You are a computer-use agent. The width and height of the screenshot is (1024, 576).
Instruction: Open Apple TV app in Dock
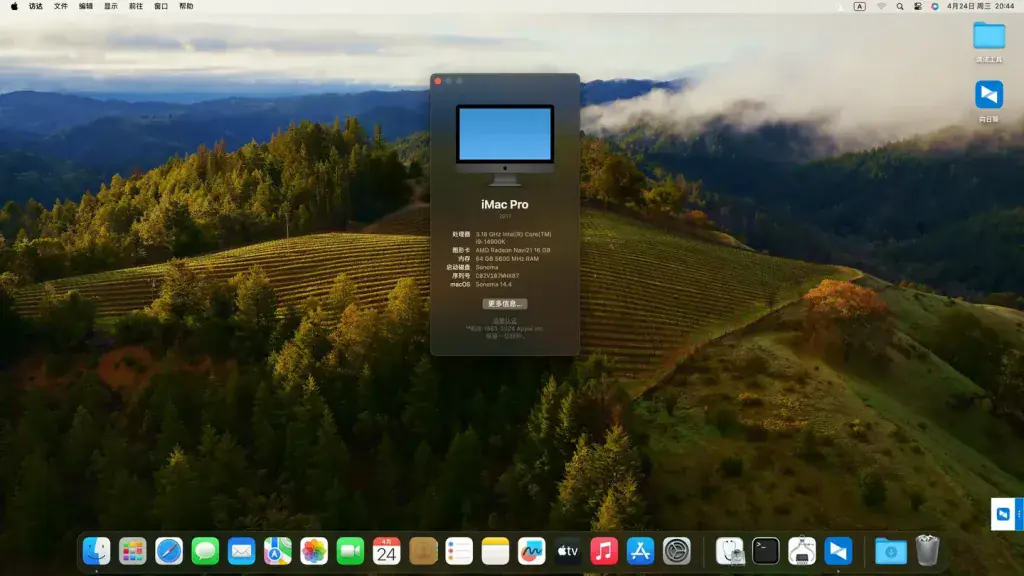(x=568, y=551)
